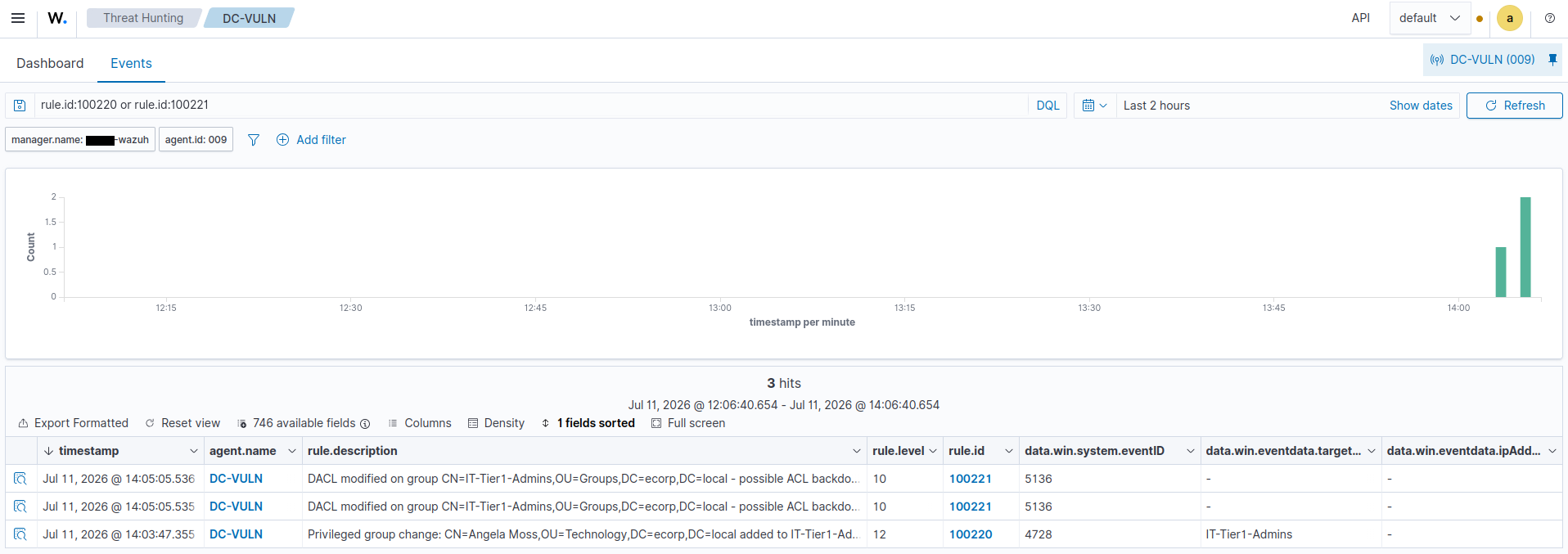1568x554 pixels.
Task: Open the 1 fields sorted menu
Action: (588, 423)
